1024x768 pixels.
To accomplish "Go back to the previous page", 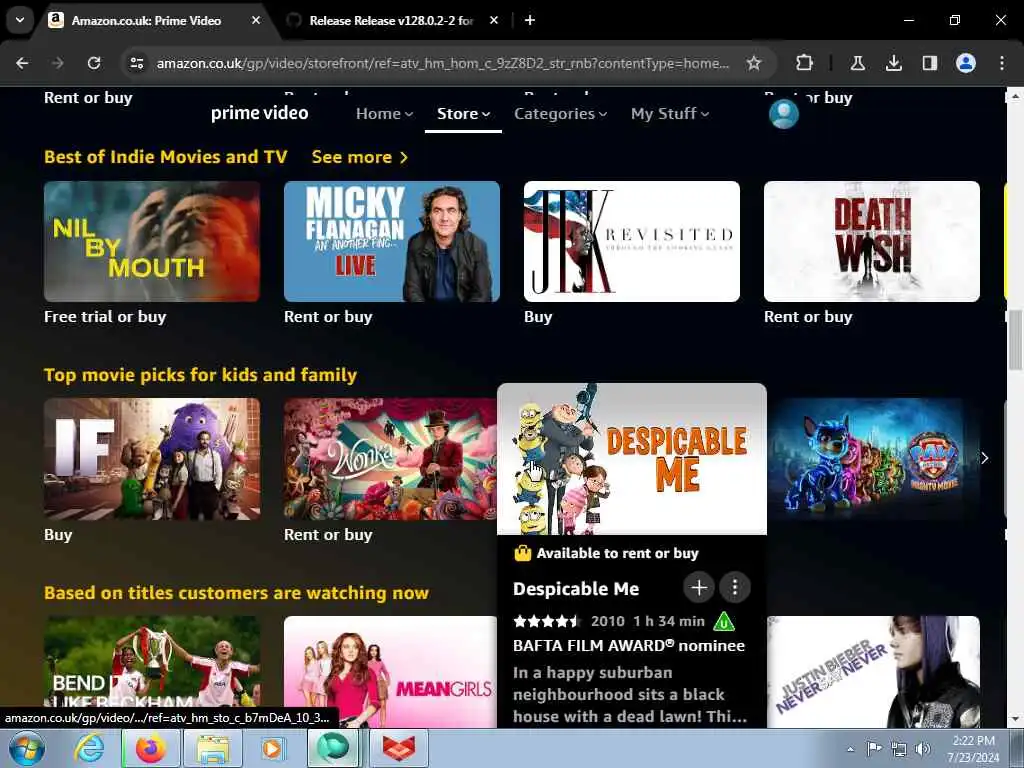I will coord(22,63).
